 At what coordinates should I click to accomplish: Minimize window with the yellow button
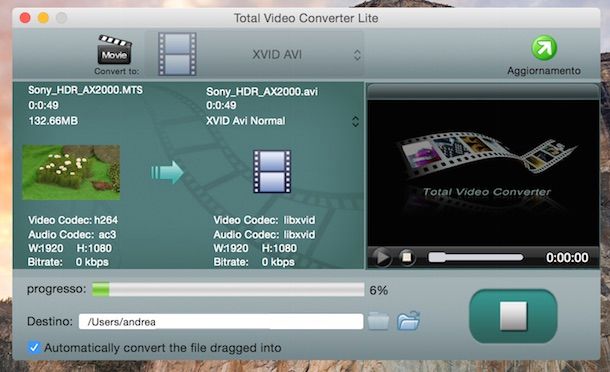43,18
